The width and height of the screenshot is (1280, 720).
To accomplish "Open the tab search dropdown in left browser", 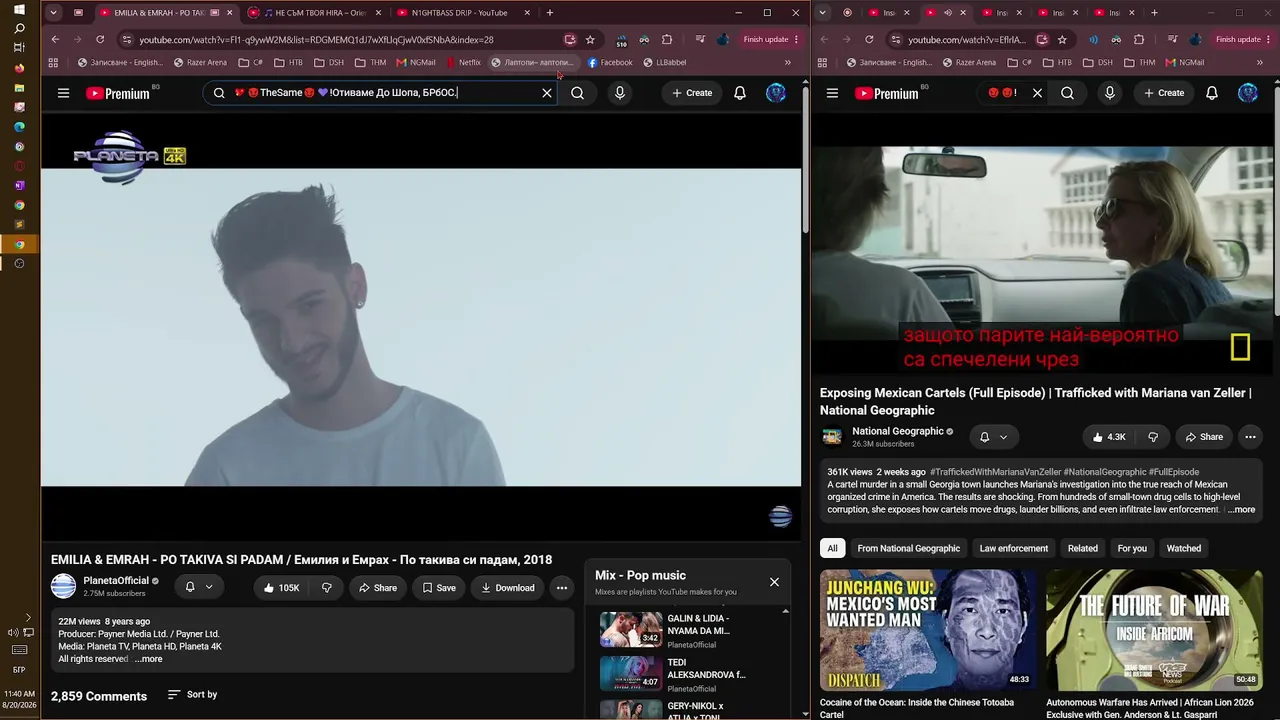I will 53,13.
